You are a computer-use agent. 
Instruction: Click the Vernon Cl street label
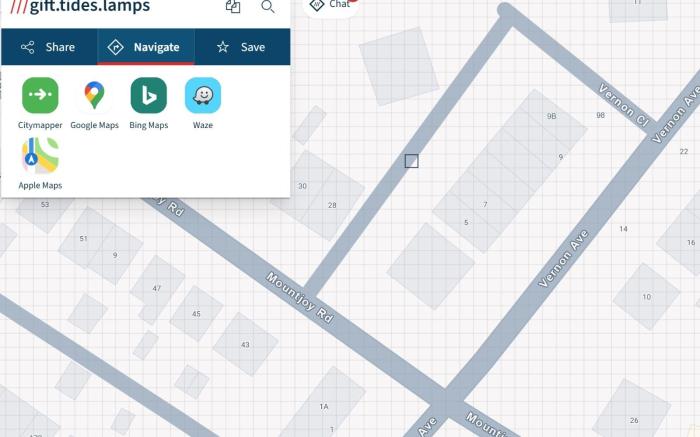[624, 105]
